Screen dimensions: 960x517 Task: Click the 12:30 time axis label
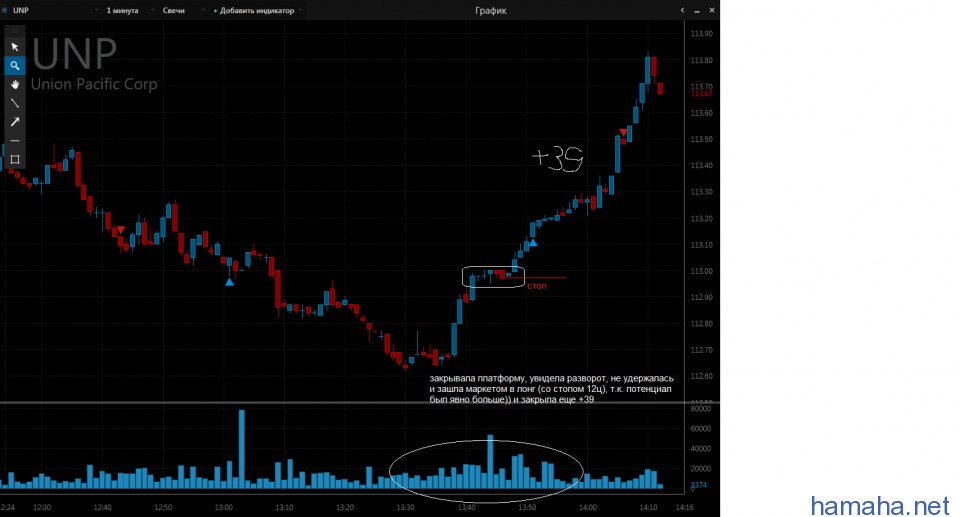[42, 508]
